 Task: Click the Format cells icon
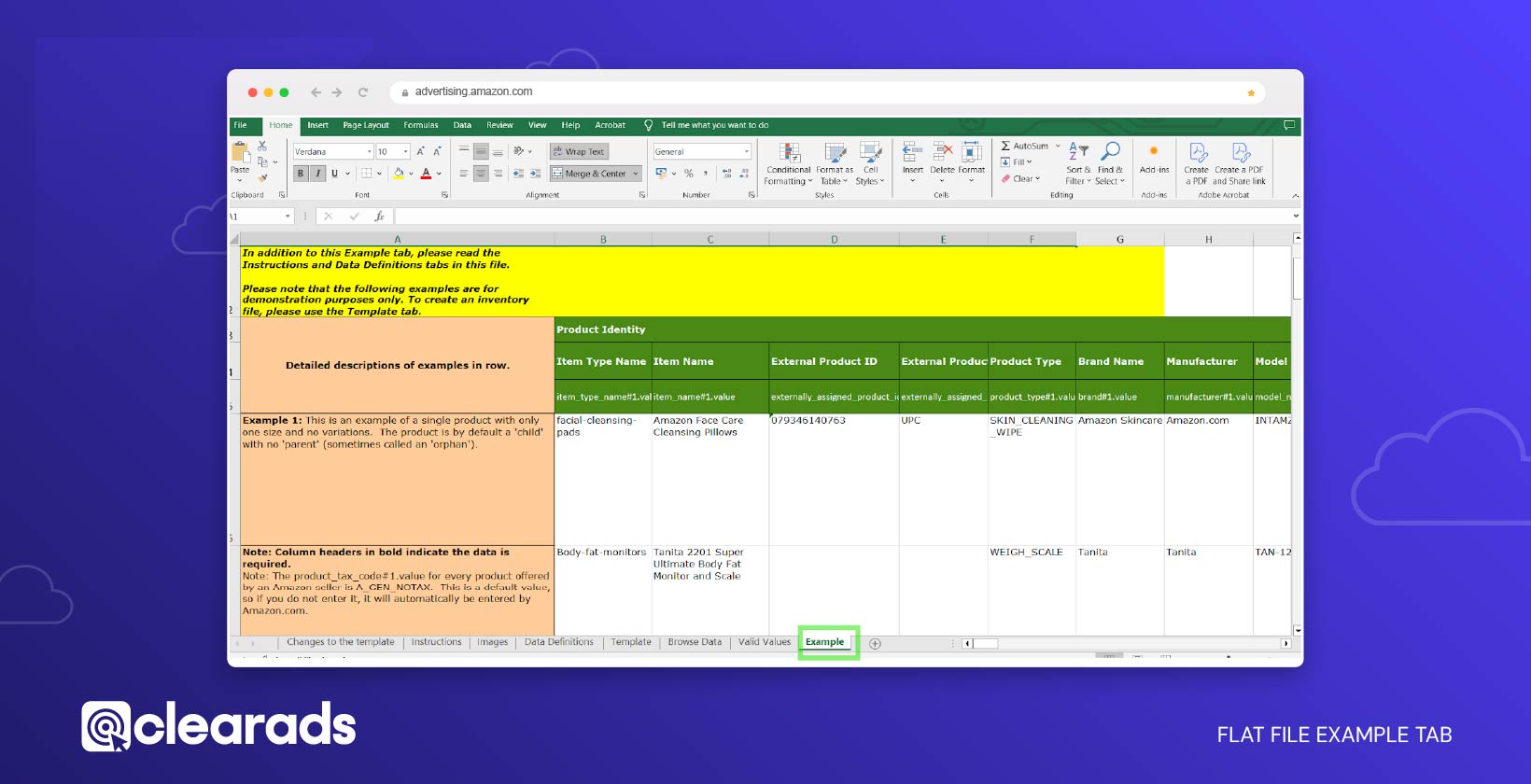click(972, 152)
